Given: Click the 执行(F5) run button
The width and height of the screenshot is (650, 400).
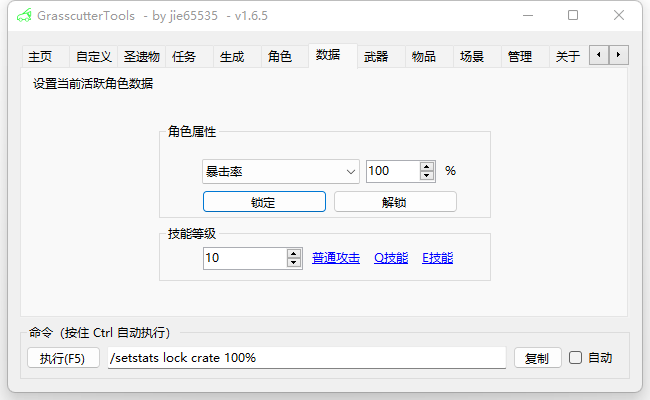Looking at the screenshot, I should 64,359.
